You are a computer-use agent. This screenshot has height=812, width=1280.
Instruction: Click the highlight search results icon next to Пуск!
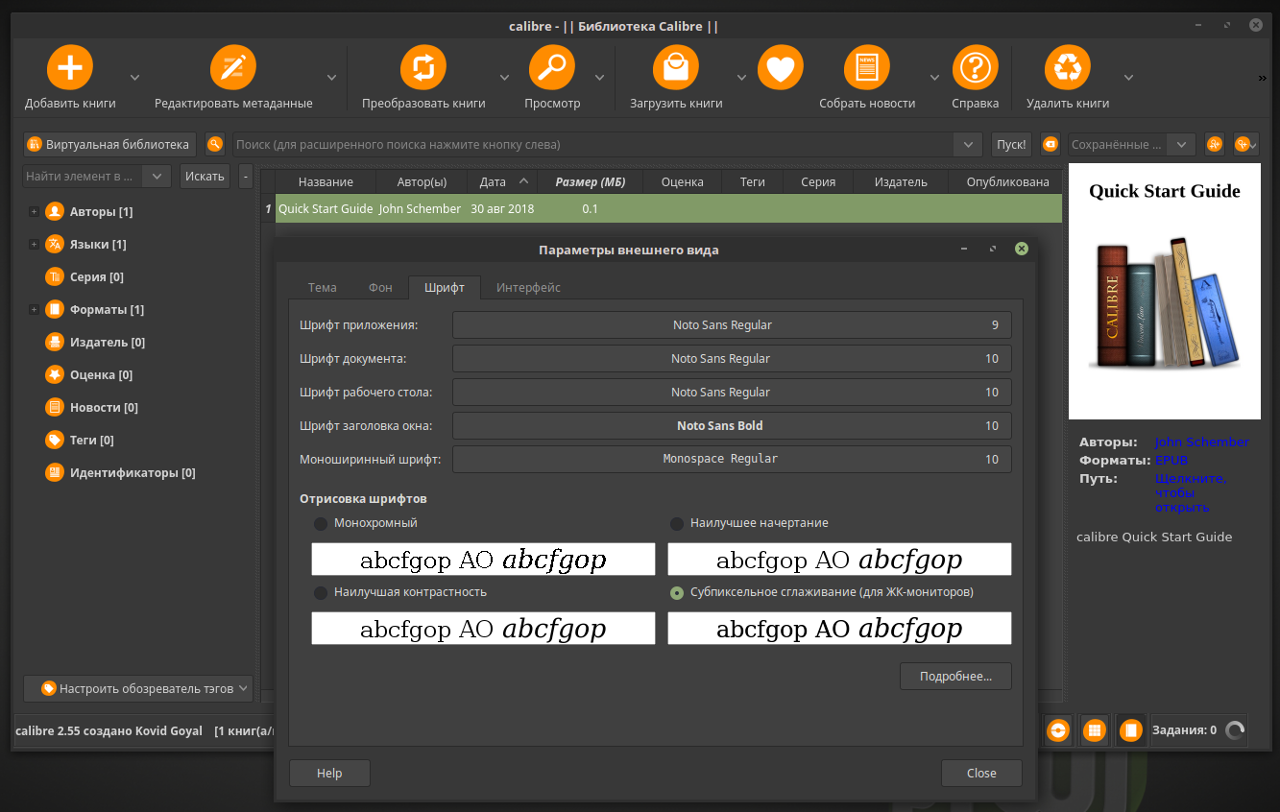pos(1050,144)
